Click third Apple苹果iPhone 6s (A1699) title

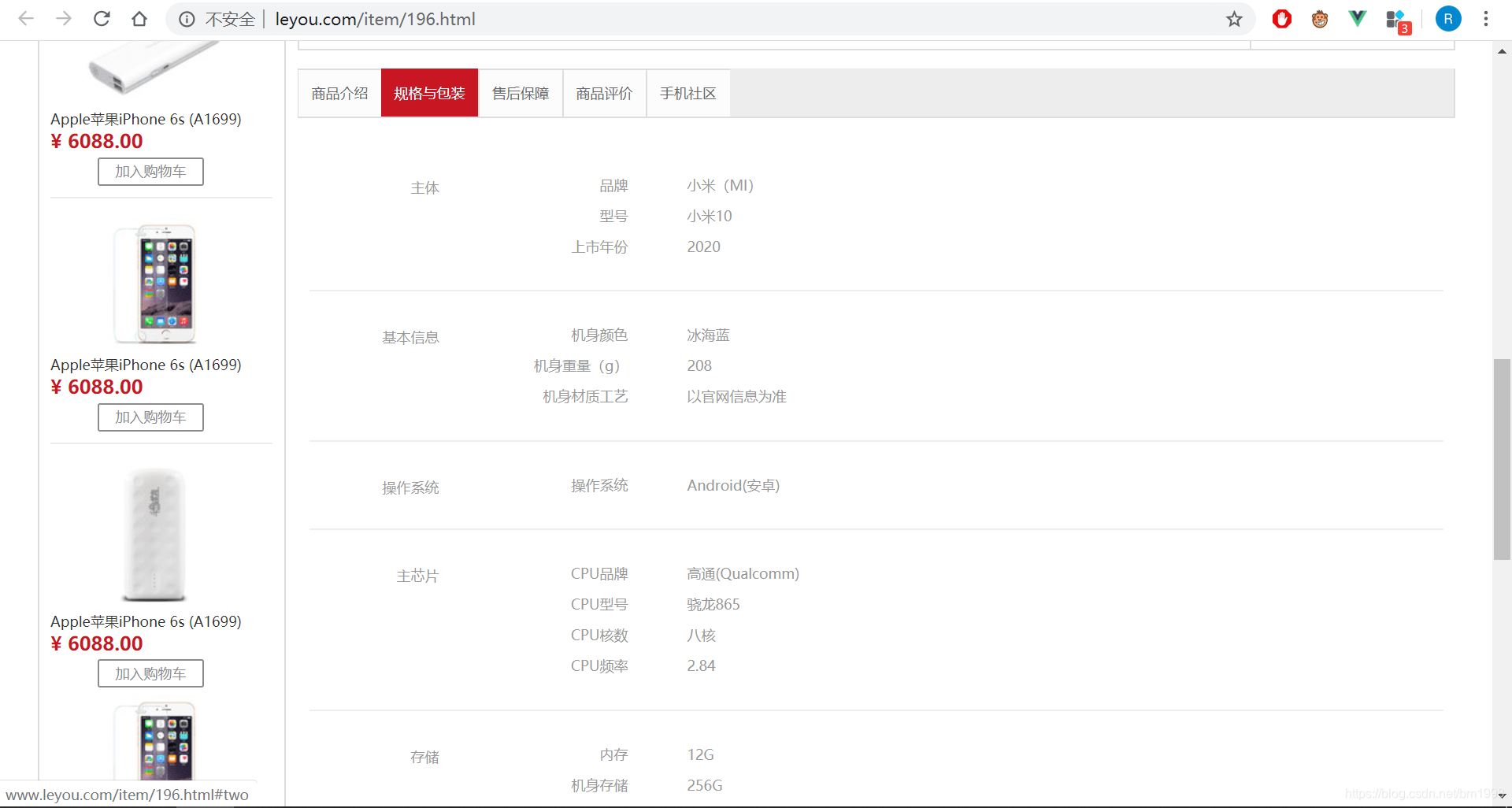pos(146,621)
